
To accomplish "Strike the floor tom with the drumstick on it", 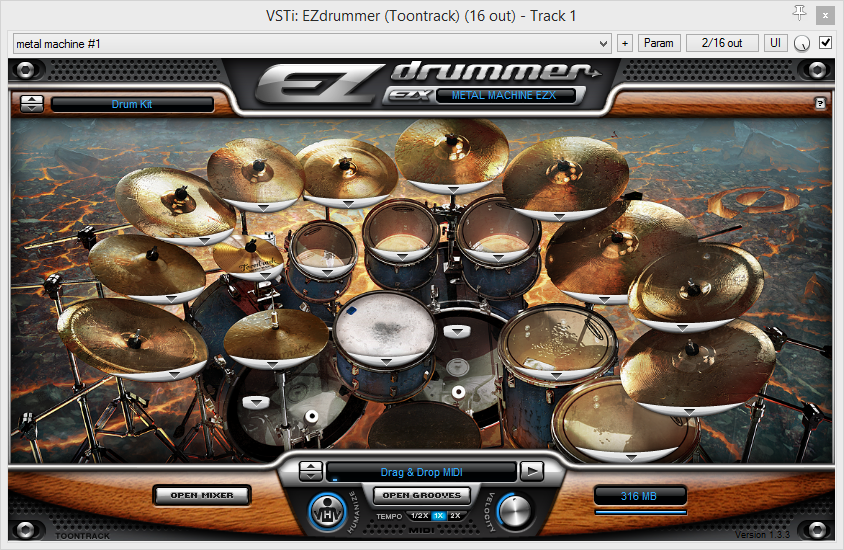I will click(558, 340).
